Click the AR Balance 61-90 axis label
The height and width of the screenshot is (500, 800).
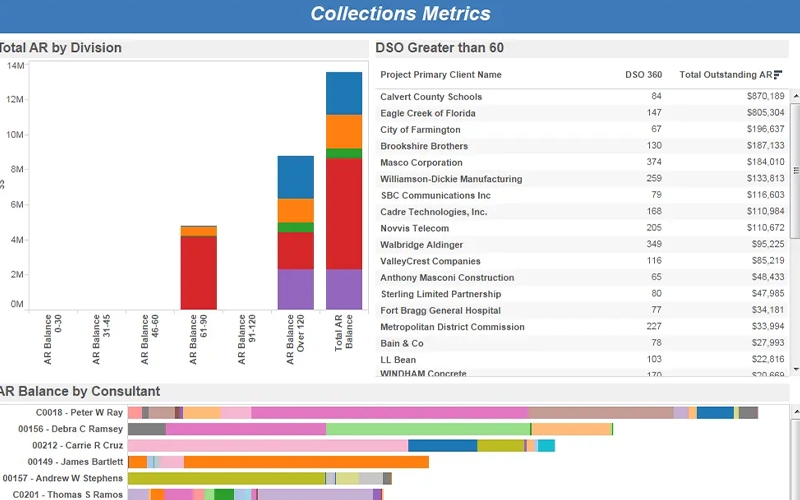(198, 339)
